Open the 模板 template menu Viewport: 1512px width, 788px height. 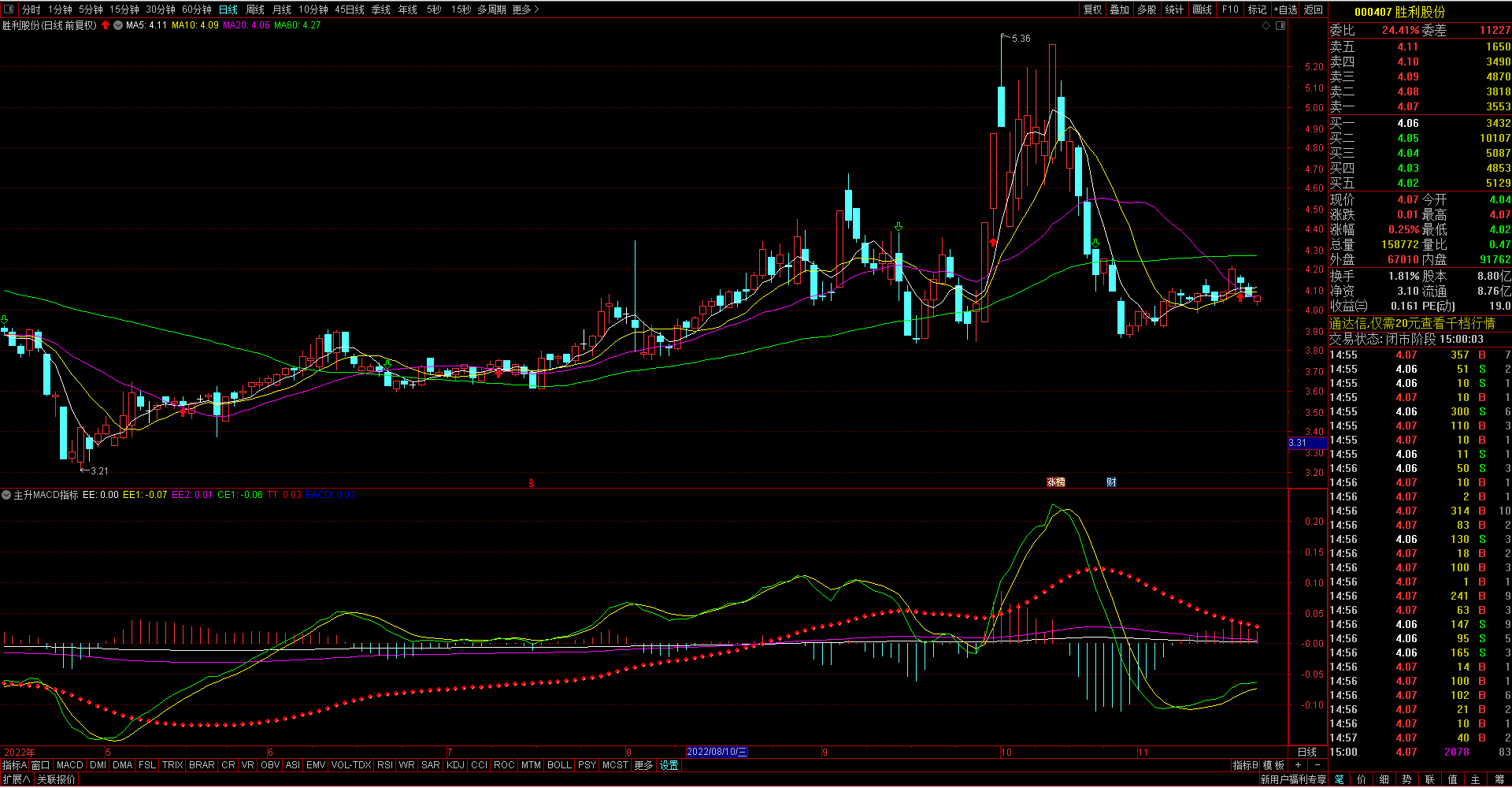click(1273, 765)
